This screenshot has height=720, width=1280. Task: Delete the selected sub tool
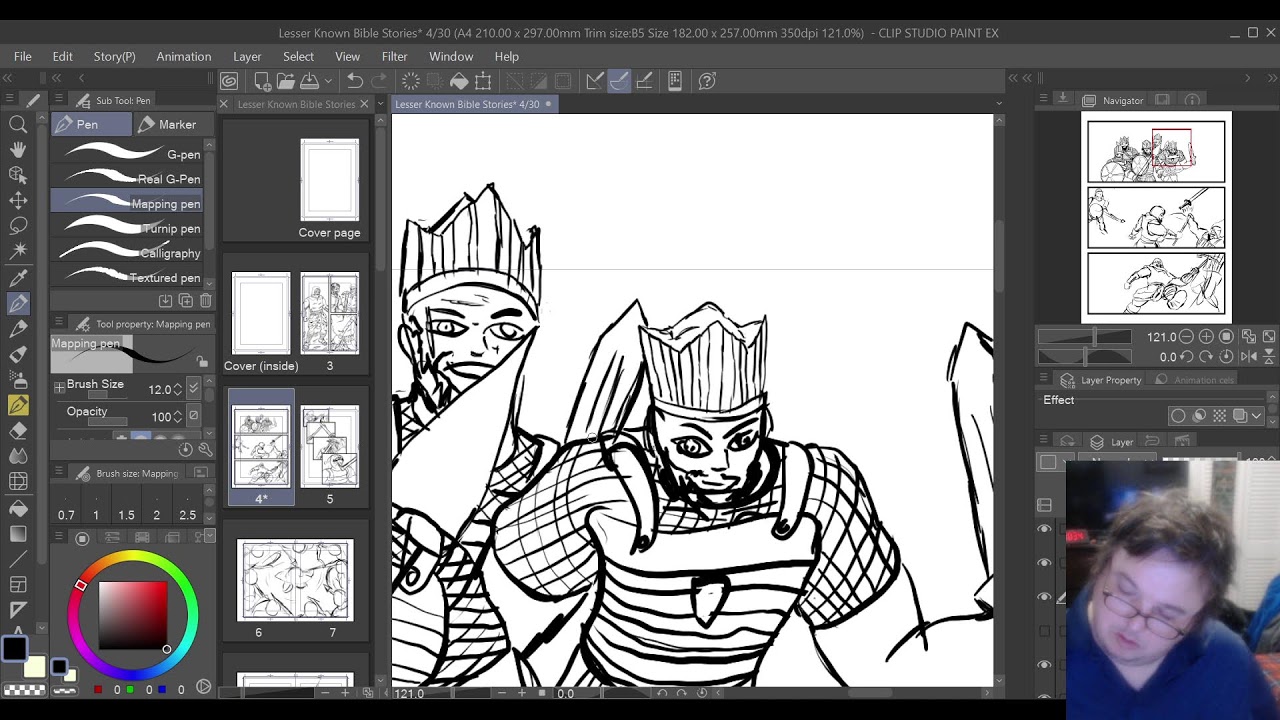[x=206, y=301]
